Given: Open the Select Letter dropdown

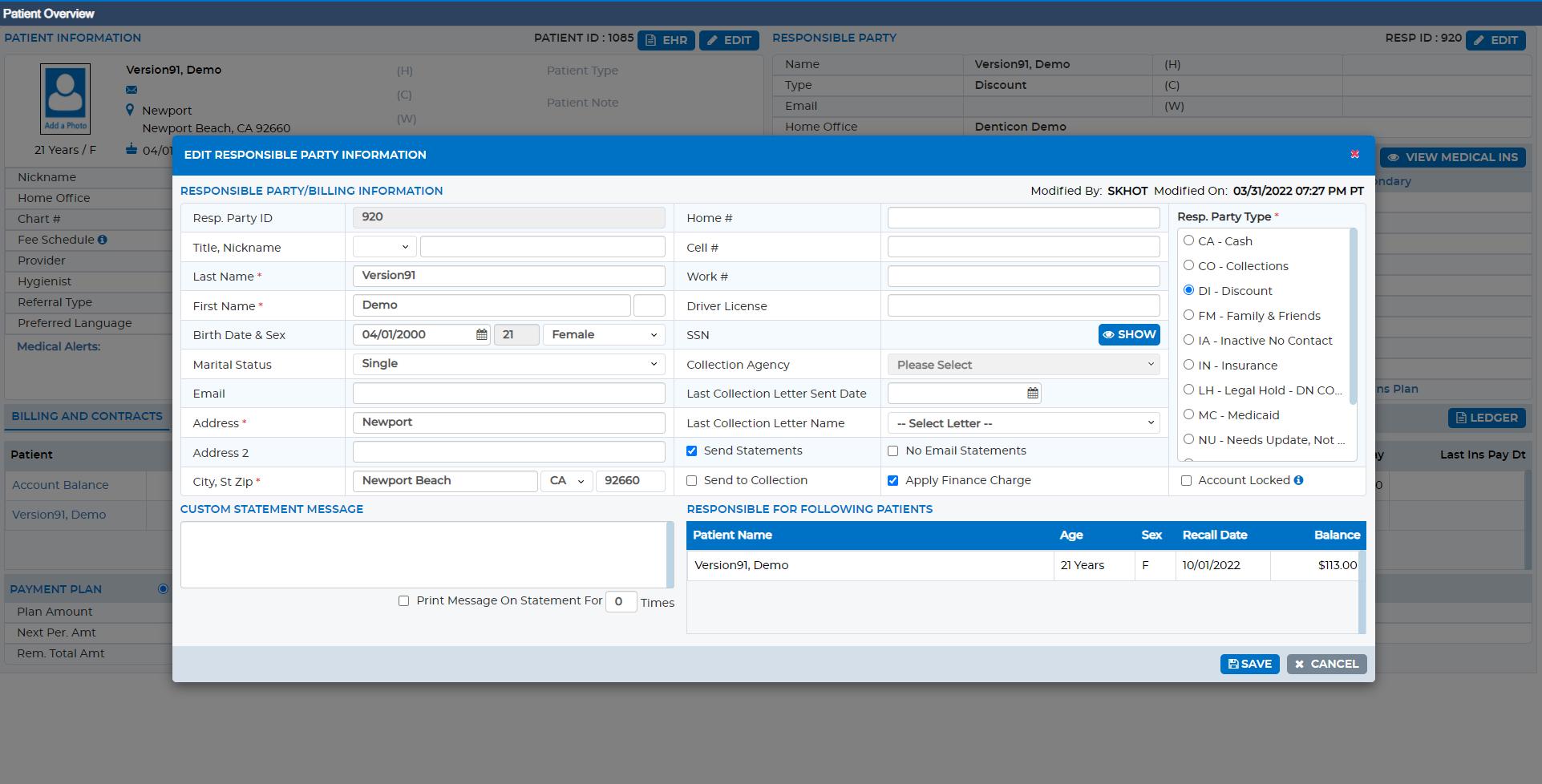Looking at the screenshot, I should [1024, 423].
